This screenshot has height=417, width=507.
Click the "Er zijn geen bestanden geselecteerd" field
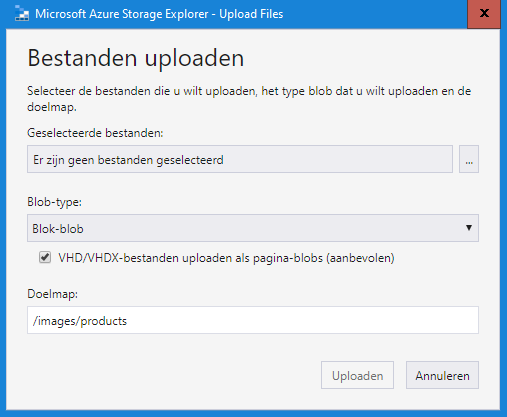240,159
